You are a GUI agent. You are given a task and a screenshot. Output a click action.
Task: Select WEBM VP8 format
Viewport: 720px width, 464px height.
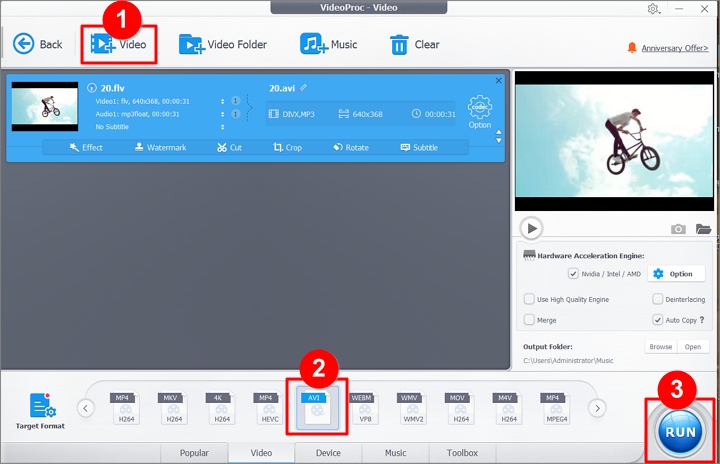[365, 408]
